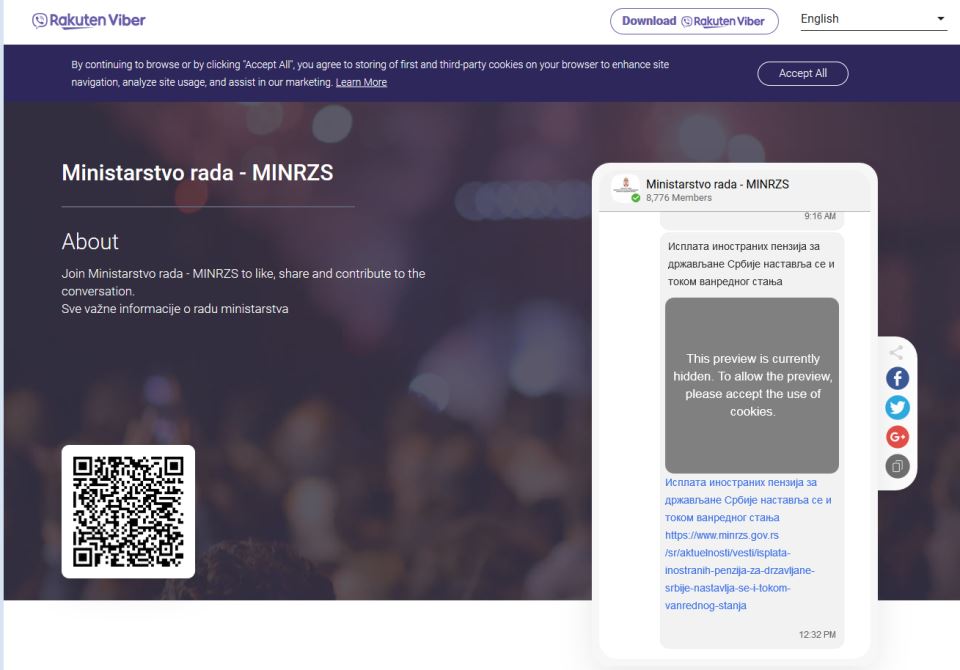
Task: Click the 9:16 AM message timestamp
Action: click(820, 216)
